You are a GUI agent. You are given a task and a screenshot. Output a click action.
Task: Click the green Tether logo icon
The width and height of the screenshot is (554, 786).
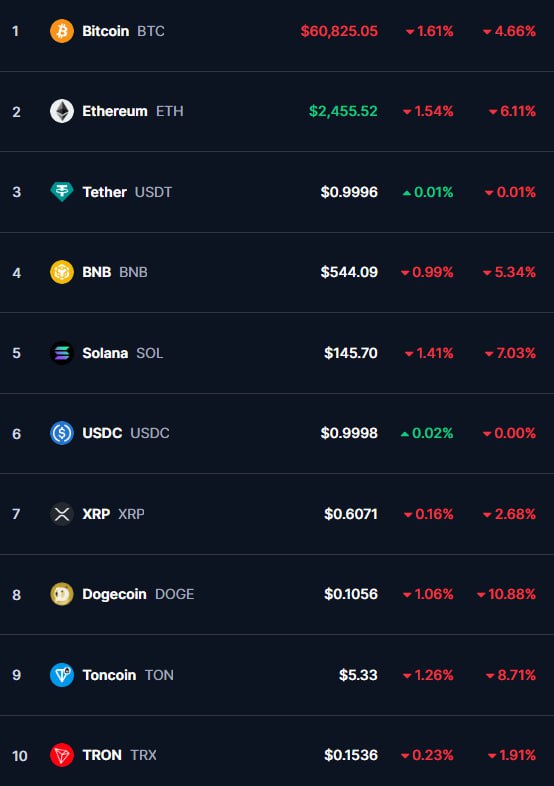pos(62,192)
